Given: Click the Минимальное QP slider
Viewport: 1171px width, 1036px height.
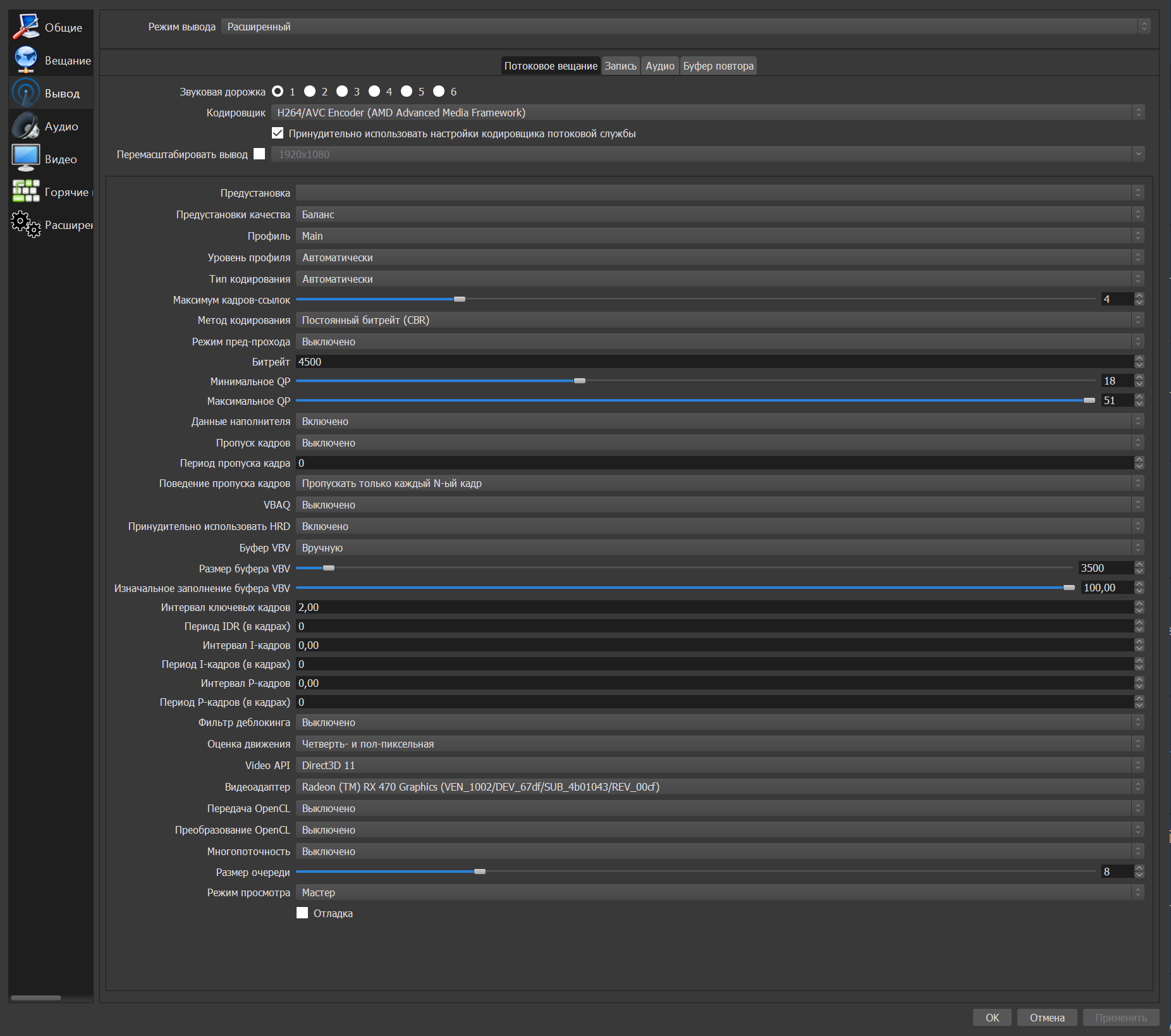Looking at the screenshot, I should (696, 381).
